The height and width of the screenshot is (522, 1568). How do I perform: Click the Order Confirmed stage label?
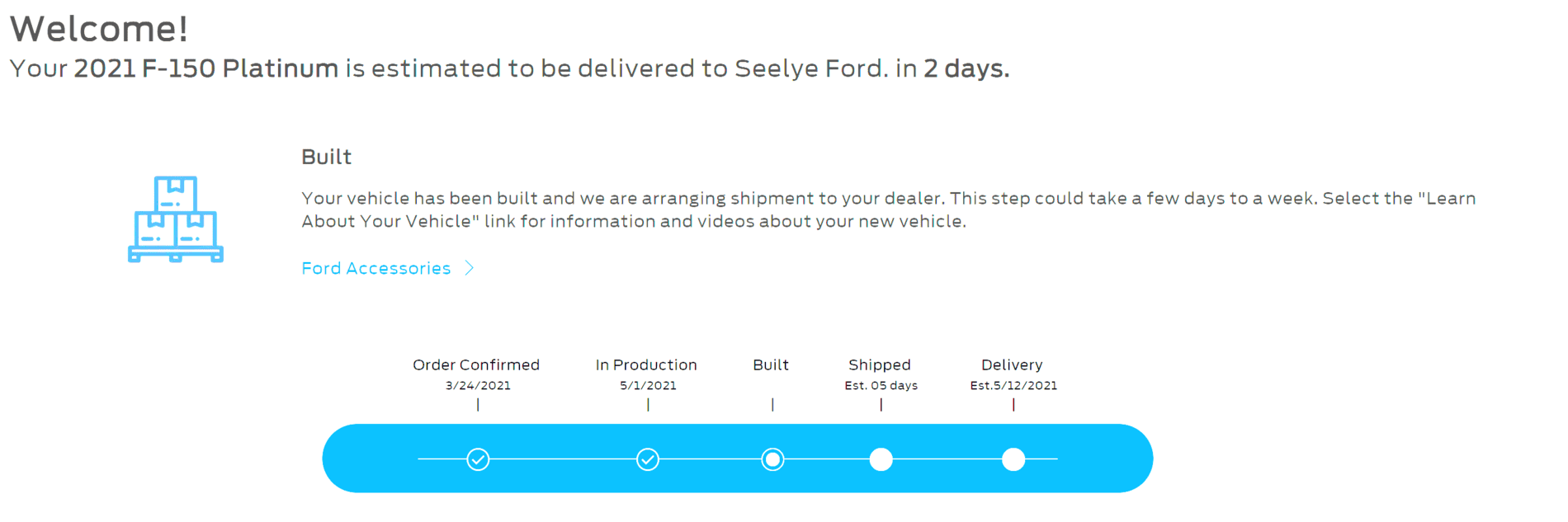[476, 364]
